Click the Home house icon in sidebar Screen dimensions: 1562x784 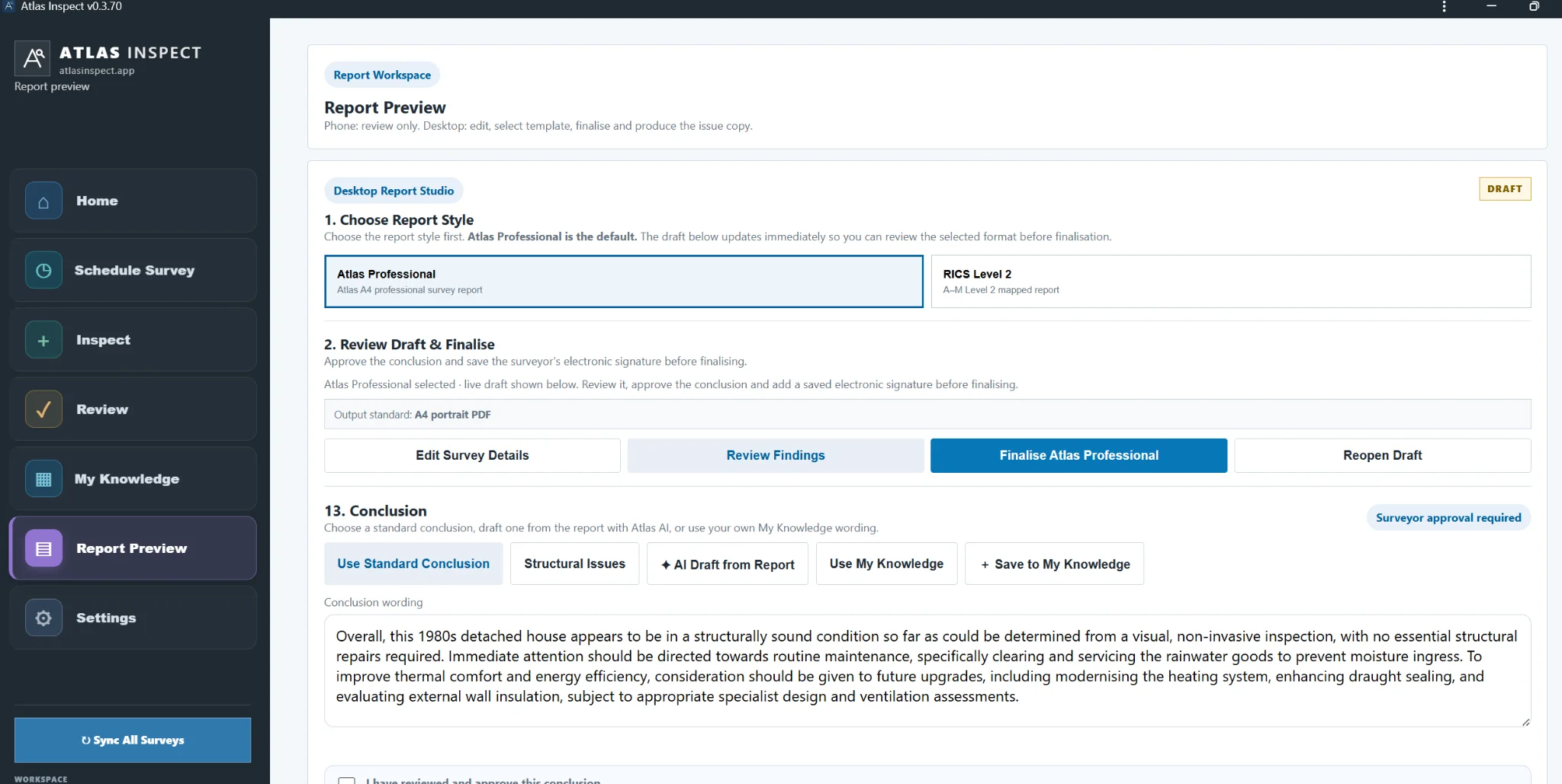click(43, 201)
